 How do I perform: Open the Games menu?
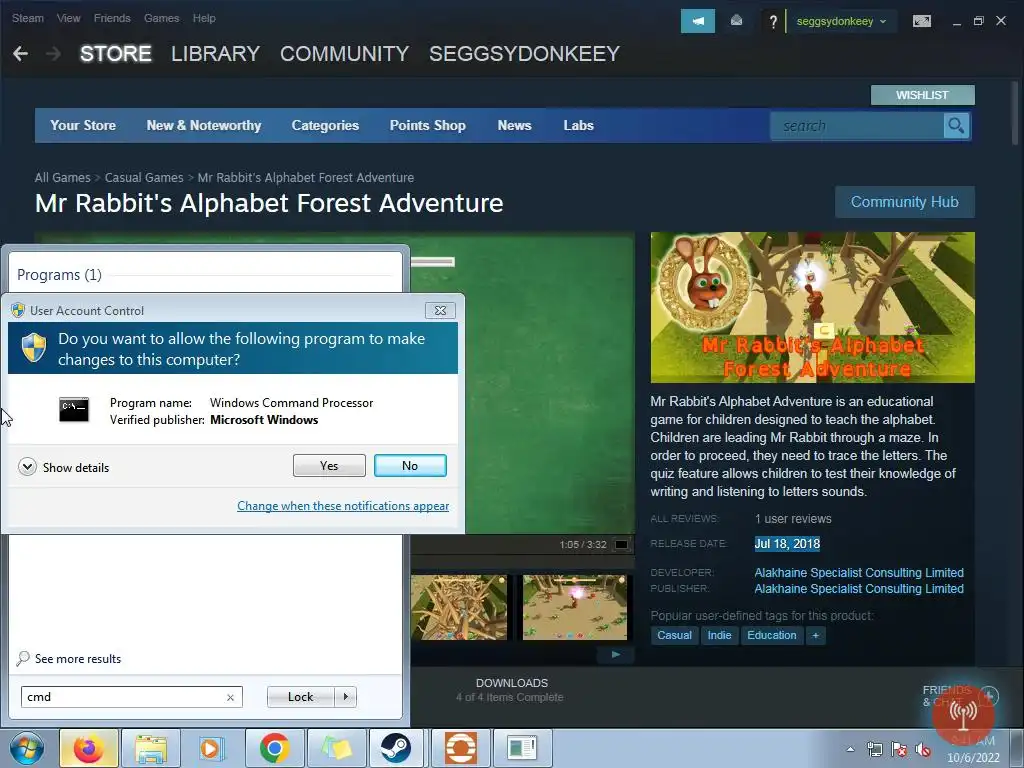coord(161,18)
